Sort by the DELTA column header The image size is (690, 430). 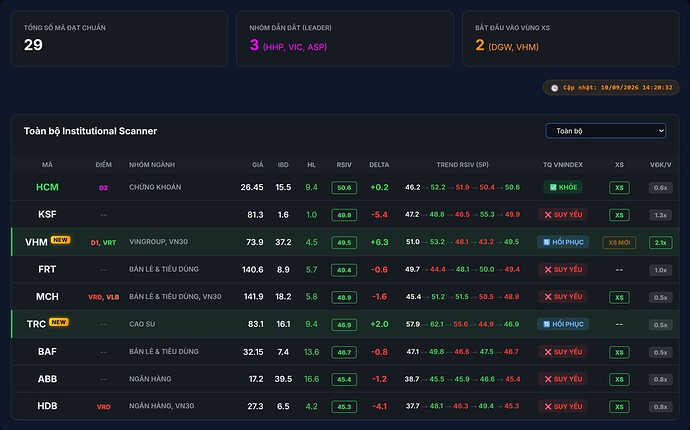(379, 165)
